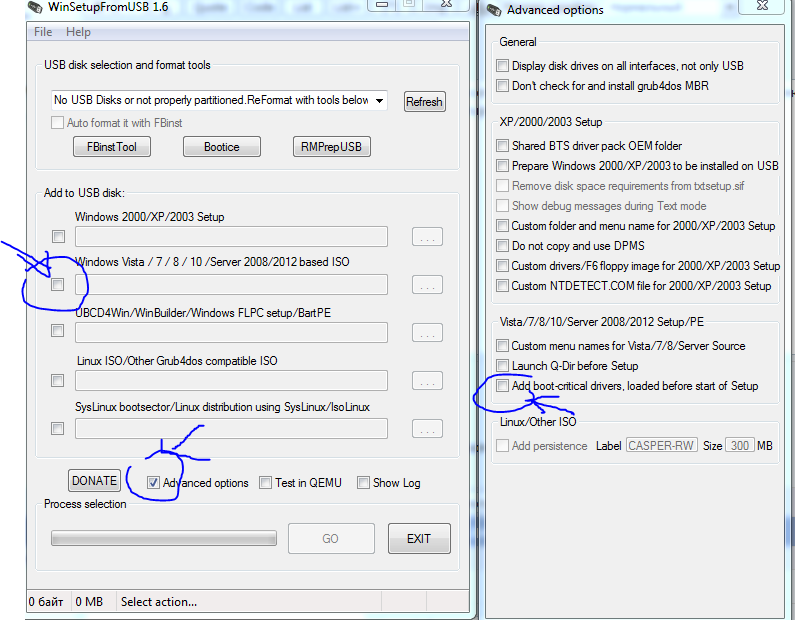Tick Shared BTS driver pack OEM folder
795x620 pixels.
(502, 146)
